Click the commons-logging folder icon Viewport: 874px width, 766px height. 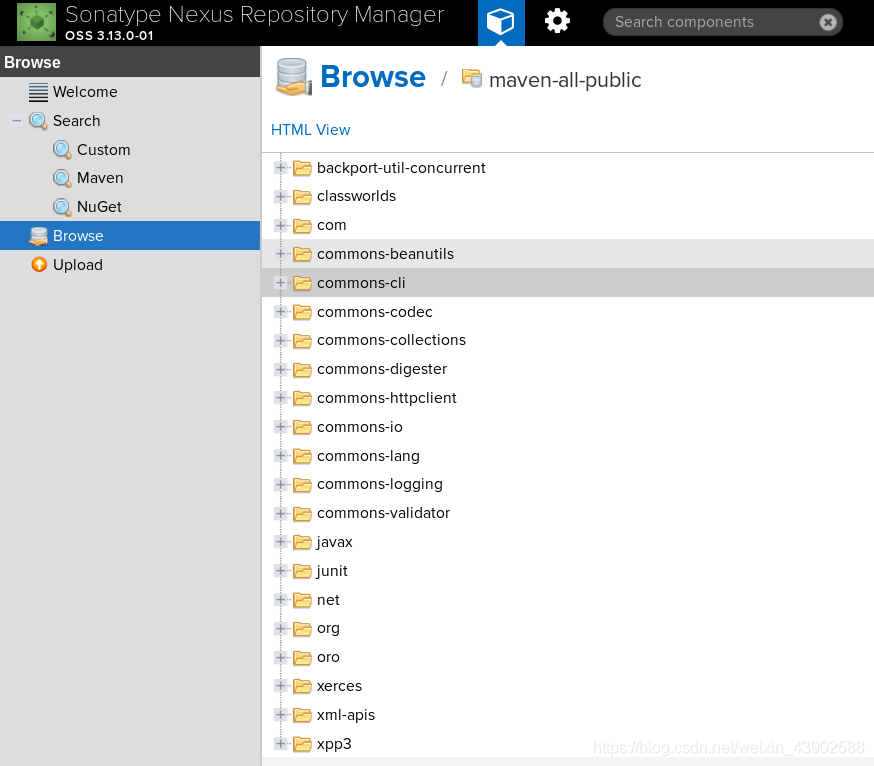302,484
